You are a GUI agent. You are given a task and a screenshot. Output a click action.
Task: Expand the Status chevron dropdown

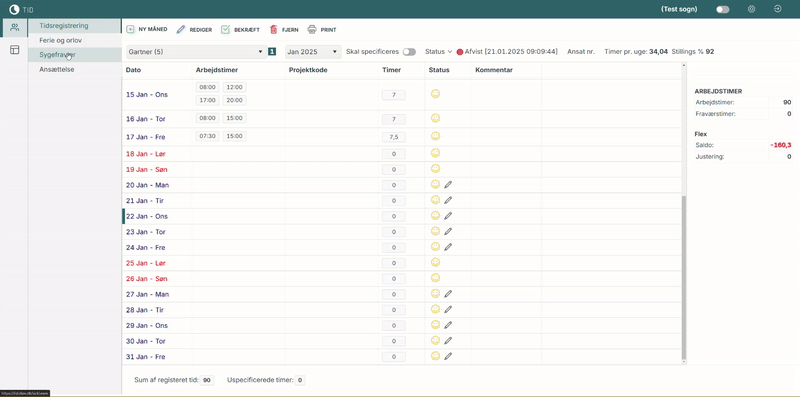tap(450, 52)
